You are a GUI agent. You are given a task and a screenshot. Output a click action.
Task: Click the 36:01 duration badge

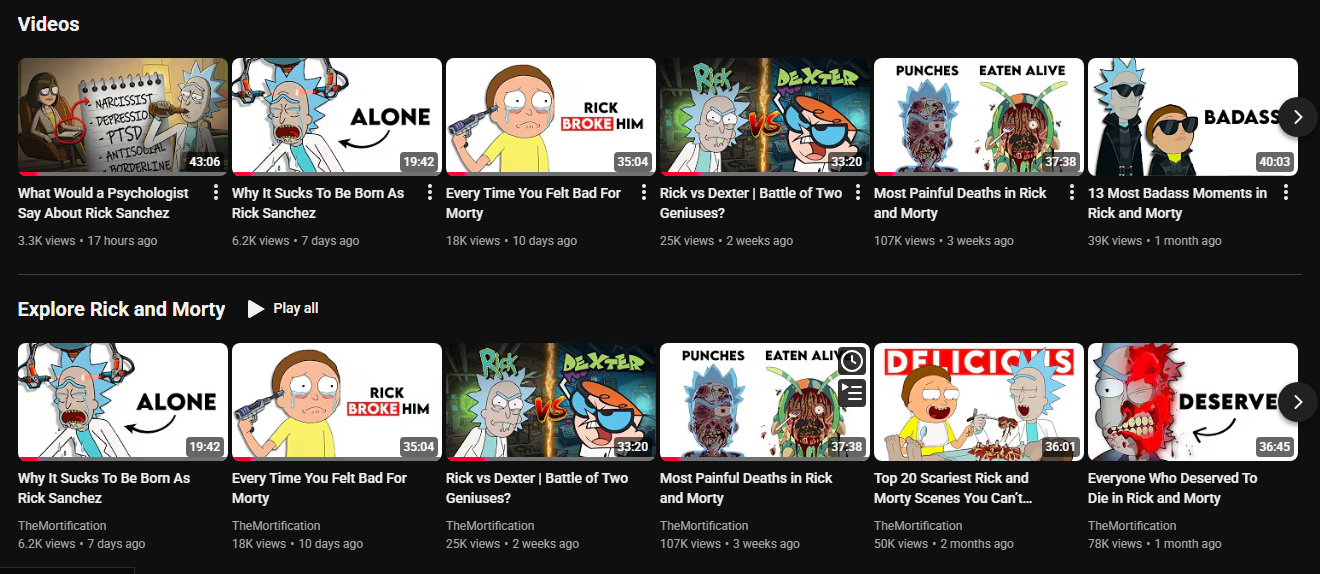point(1060,447)
